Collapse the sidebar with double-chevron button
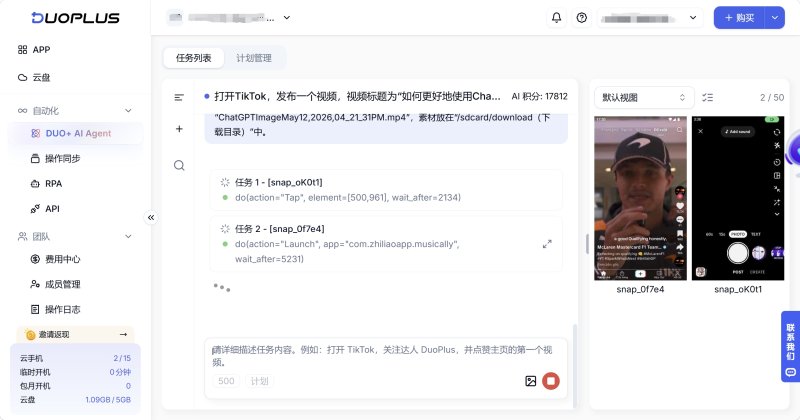 [151, 217]
